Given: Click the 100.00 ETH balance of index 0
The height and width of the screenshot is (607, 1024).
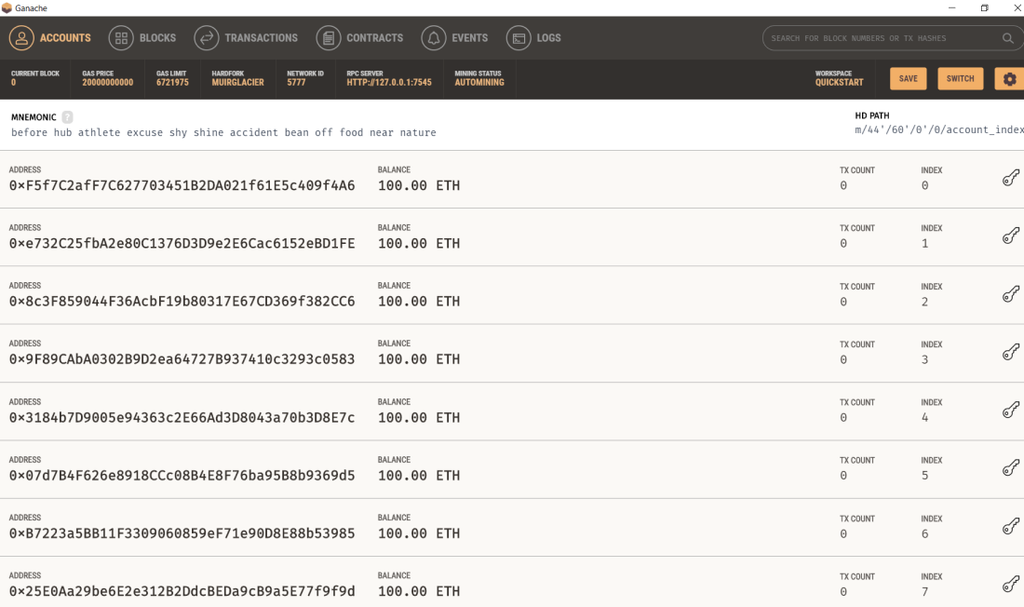Looking at the screenshot, I should coord(419,186).
